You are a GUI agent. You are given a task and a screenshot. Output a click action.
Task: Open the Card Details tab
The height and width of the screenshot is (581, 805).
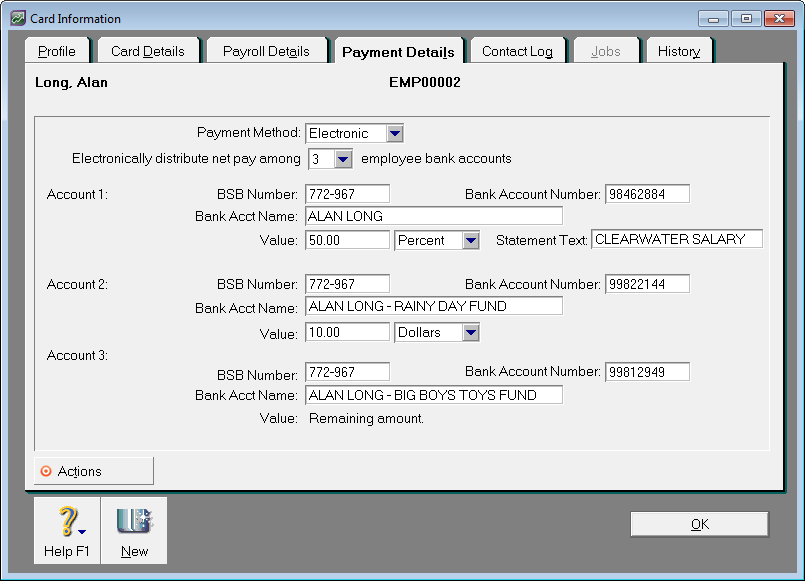(148, 51)
